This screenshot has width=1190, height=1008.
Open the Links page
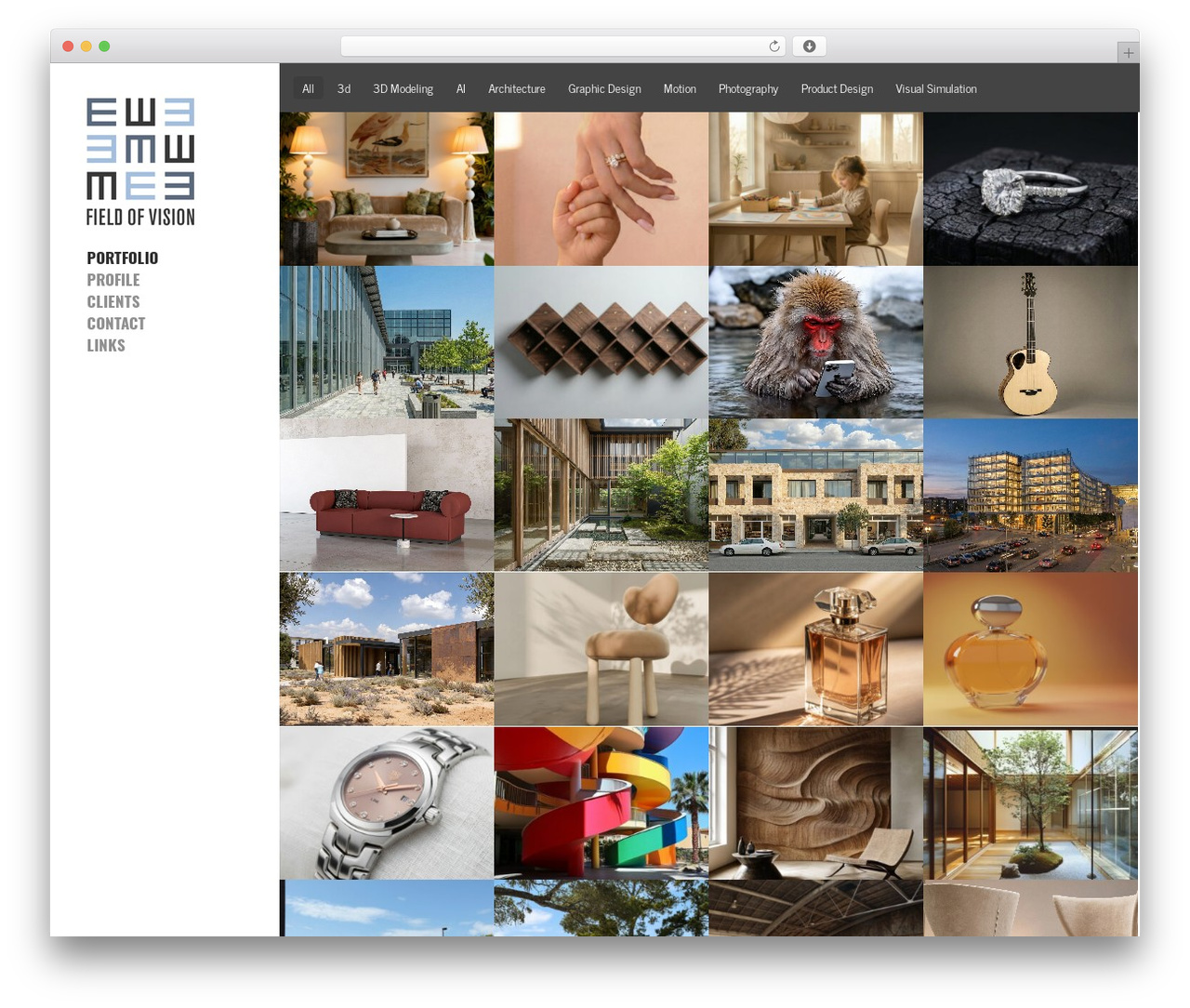tap(106, 345)
